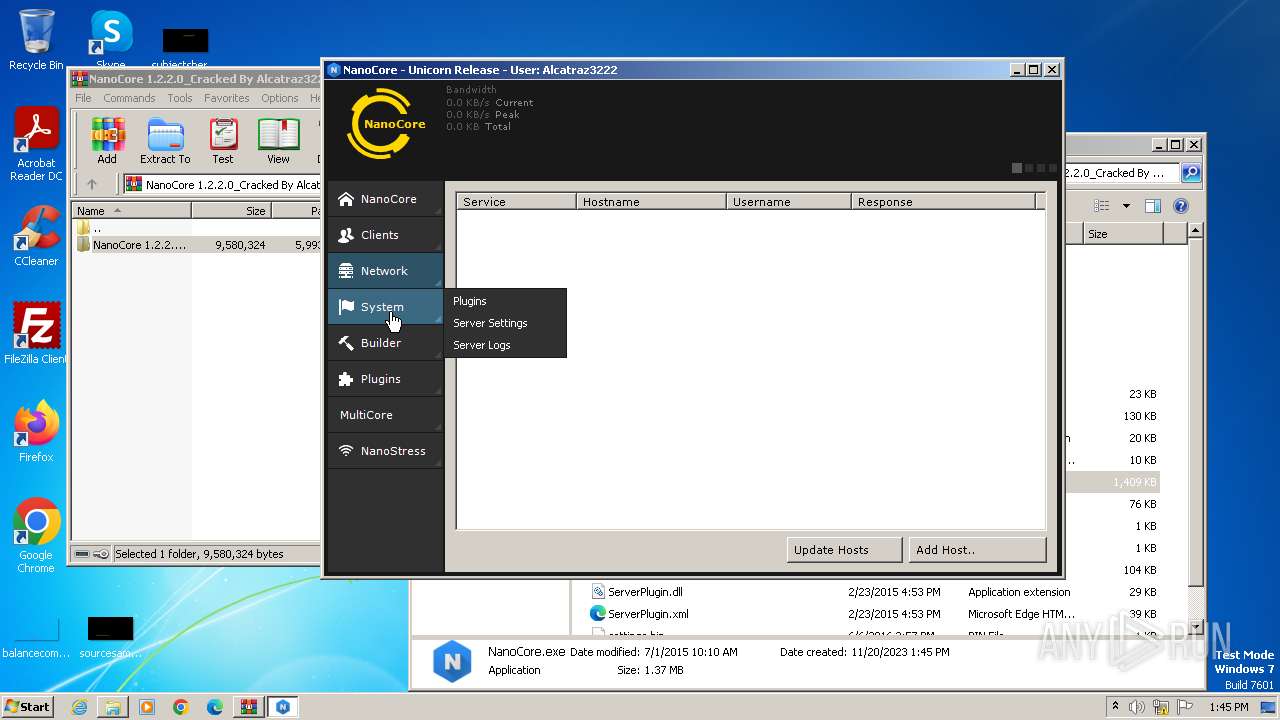
Task: Open the WinRAR Favorites menu
Action: click(227, 98)
